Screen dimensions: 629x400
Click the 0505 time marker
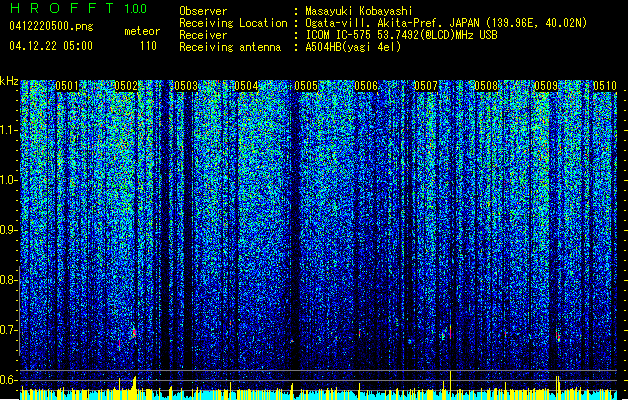tap(306, 86)
